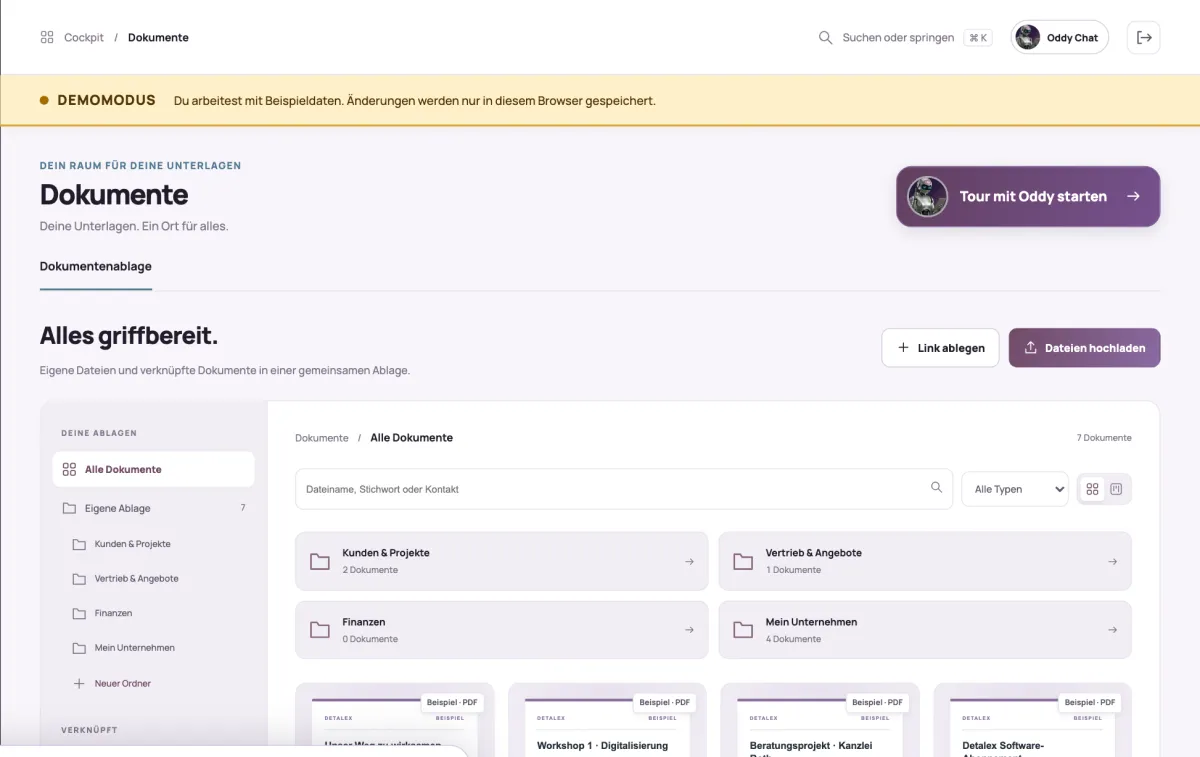
Task: Click 'Neuer Ordner' in the sidebar
Action: point(158,684)
